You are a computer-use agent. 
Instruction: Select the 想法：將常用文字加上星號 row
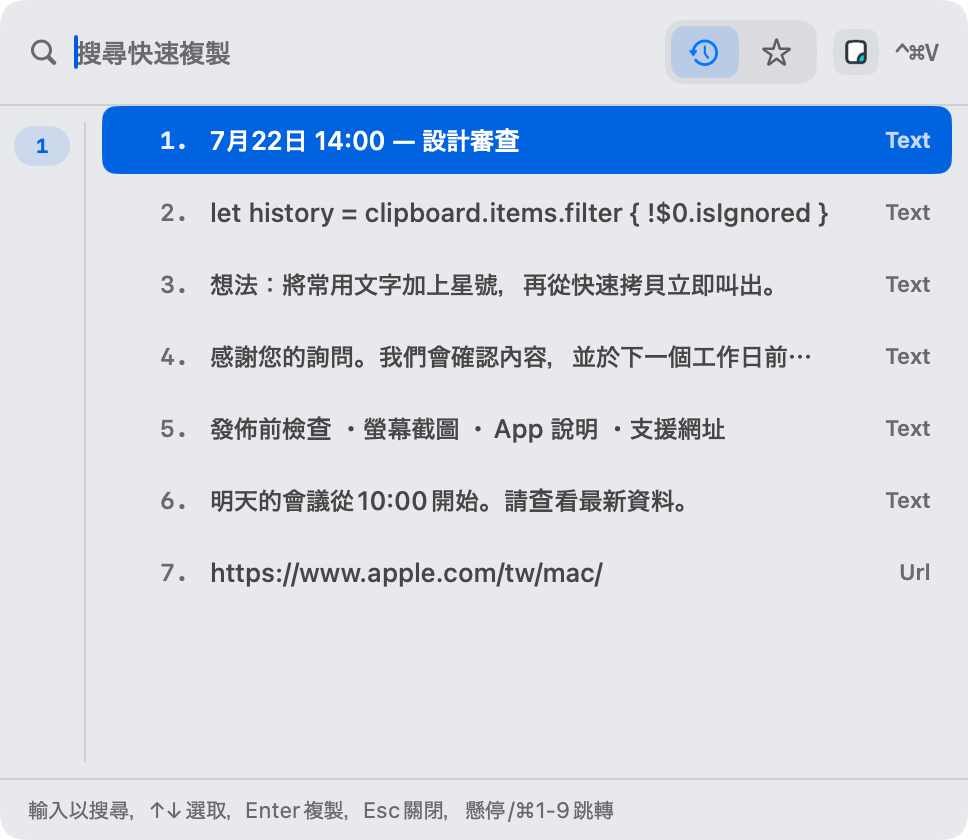coord(527,285)
